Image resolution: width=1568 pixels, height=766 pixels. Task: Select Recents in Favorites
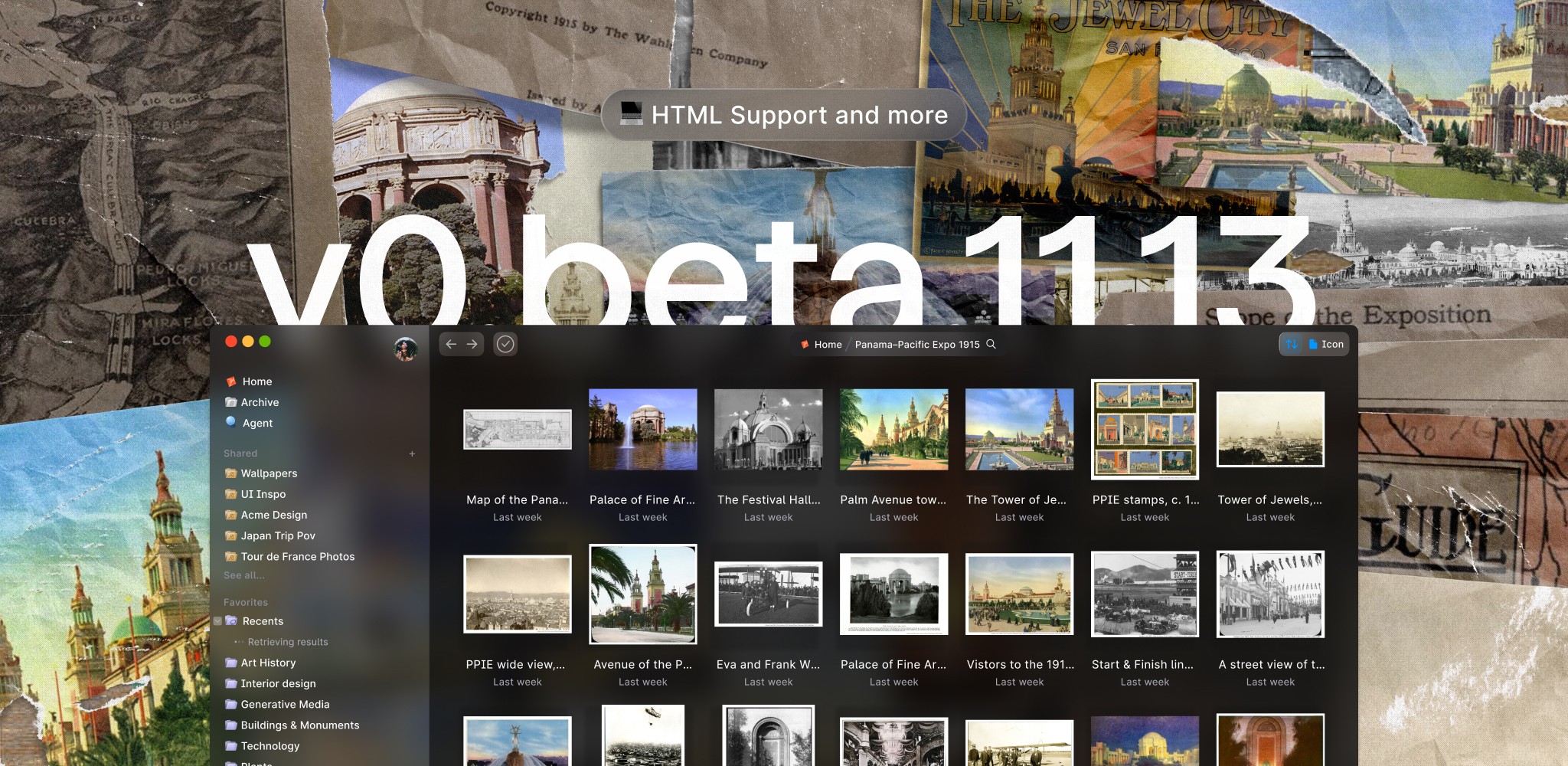[x=263, y=621]
